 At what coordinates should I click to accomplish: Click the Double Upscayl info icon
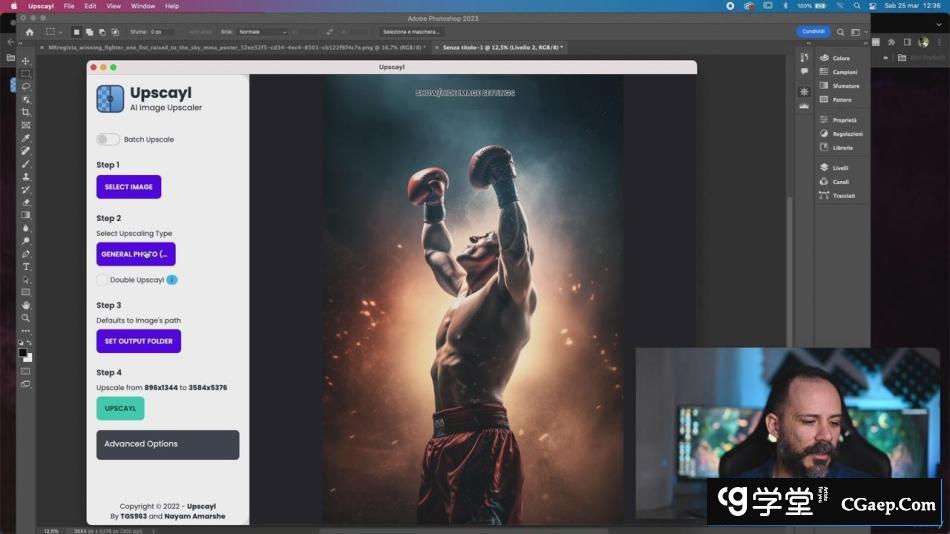[172, 280]
